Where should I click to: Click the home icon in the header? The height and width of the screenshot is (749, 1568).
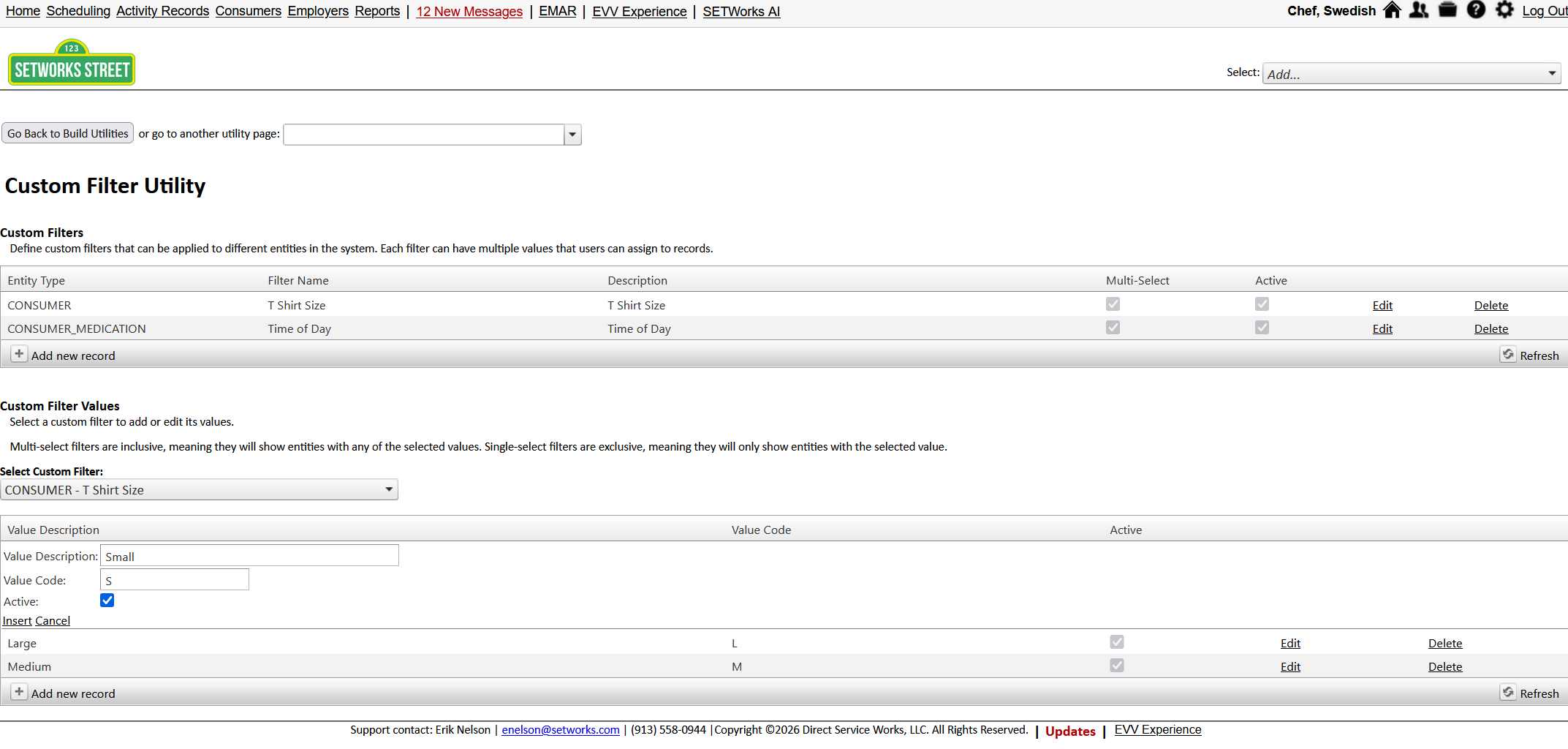click(x=1392, y=10)
